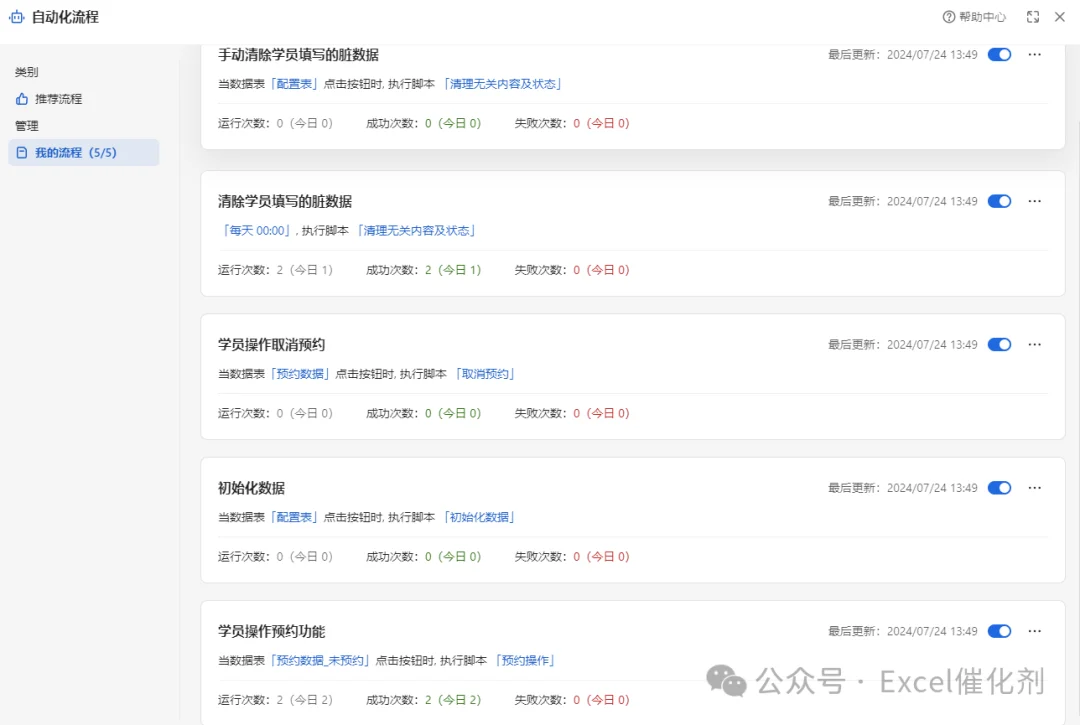Click the 每天 00:00 schedule link
This screenshot has width=1080, height=725.
(x=256, y=231)
